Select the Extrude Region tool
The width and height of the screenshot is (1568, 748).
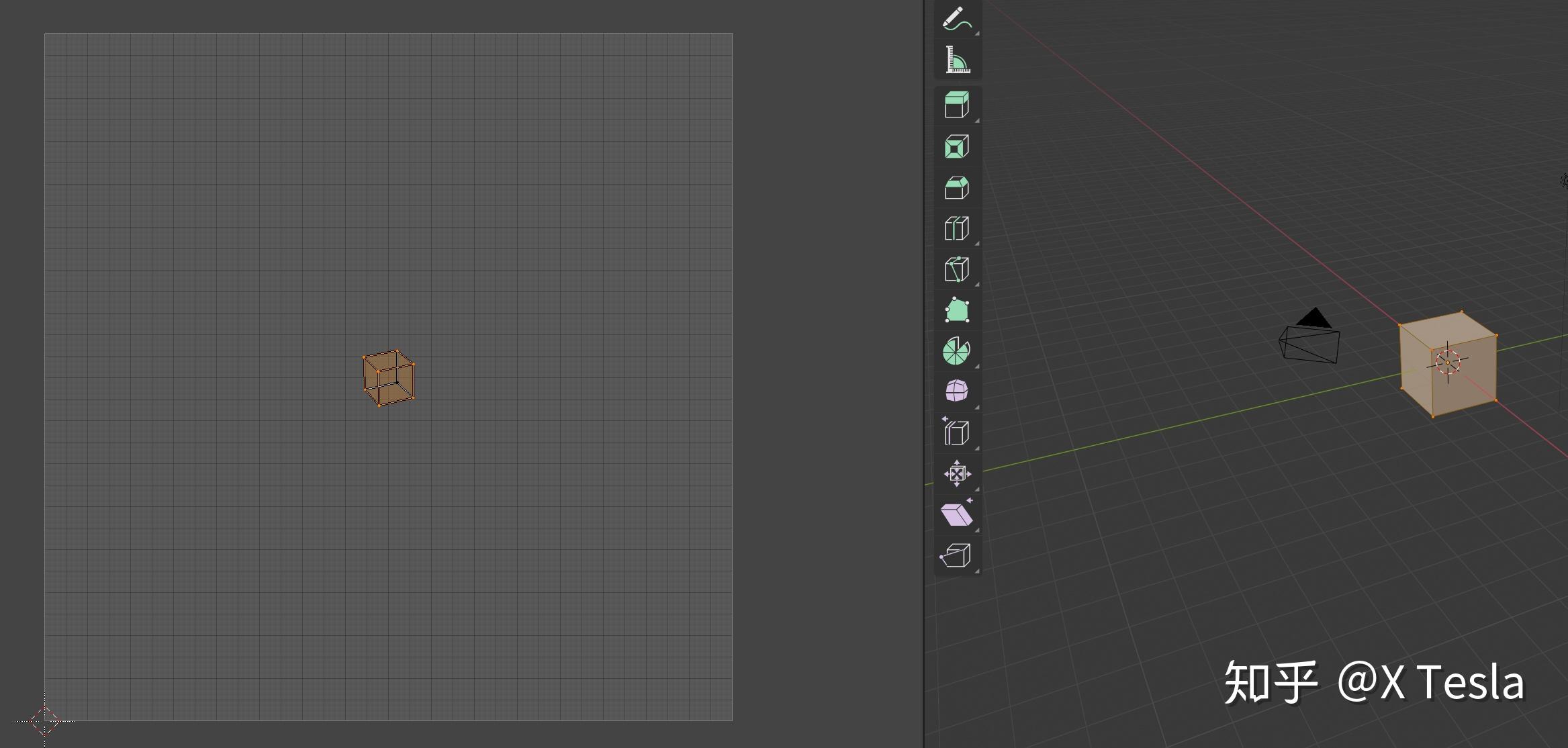pyautogui.click(x=957, y=105)
